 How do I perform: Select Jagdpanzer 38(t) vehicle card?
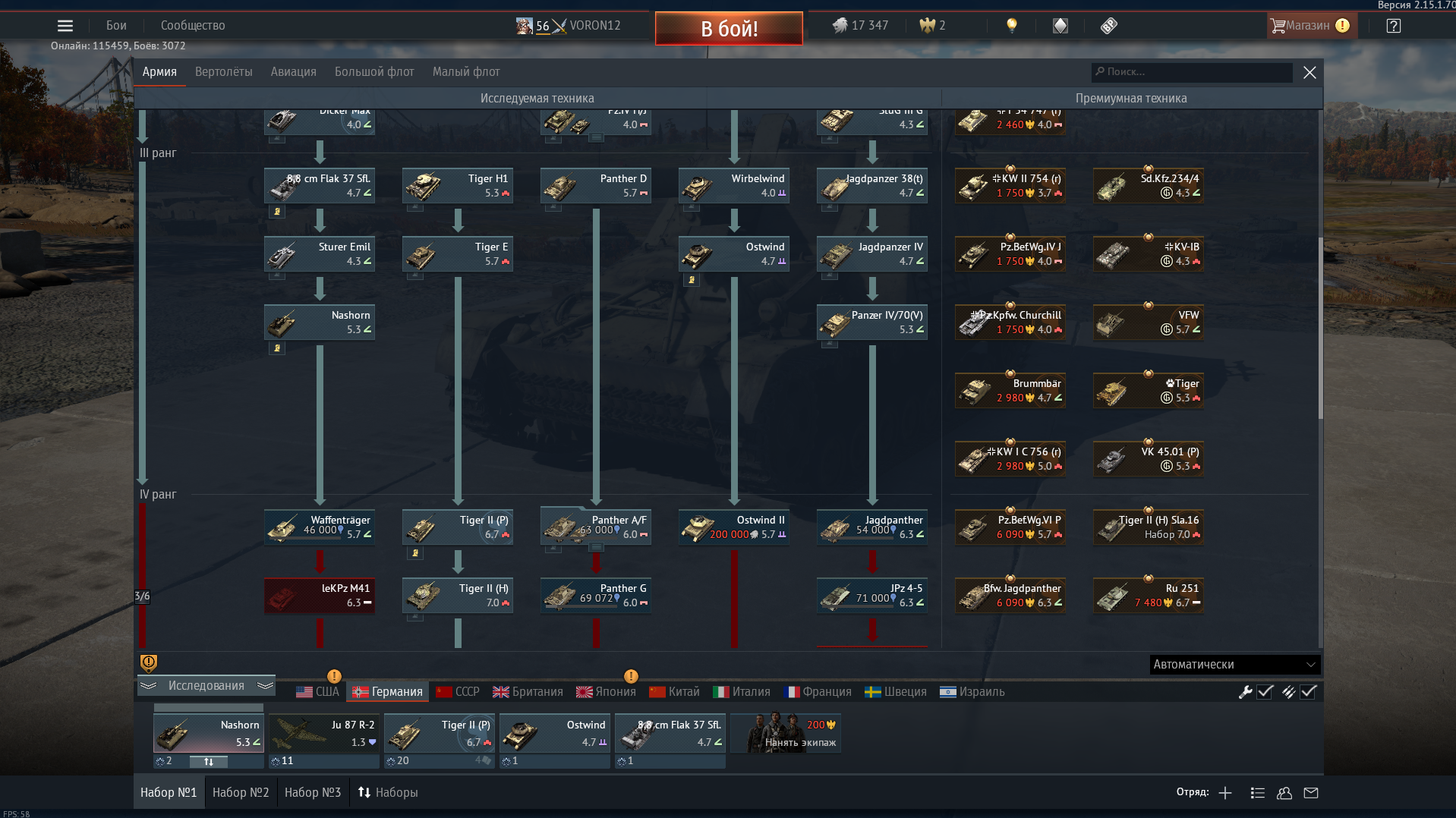click(x=872, y=186)
